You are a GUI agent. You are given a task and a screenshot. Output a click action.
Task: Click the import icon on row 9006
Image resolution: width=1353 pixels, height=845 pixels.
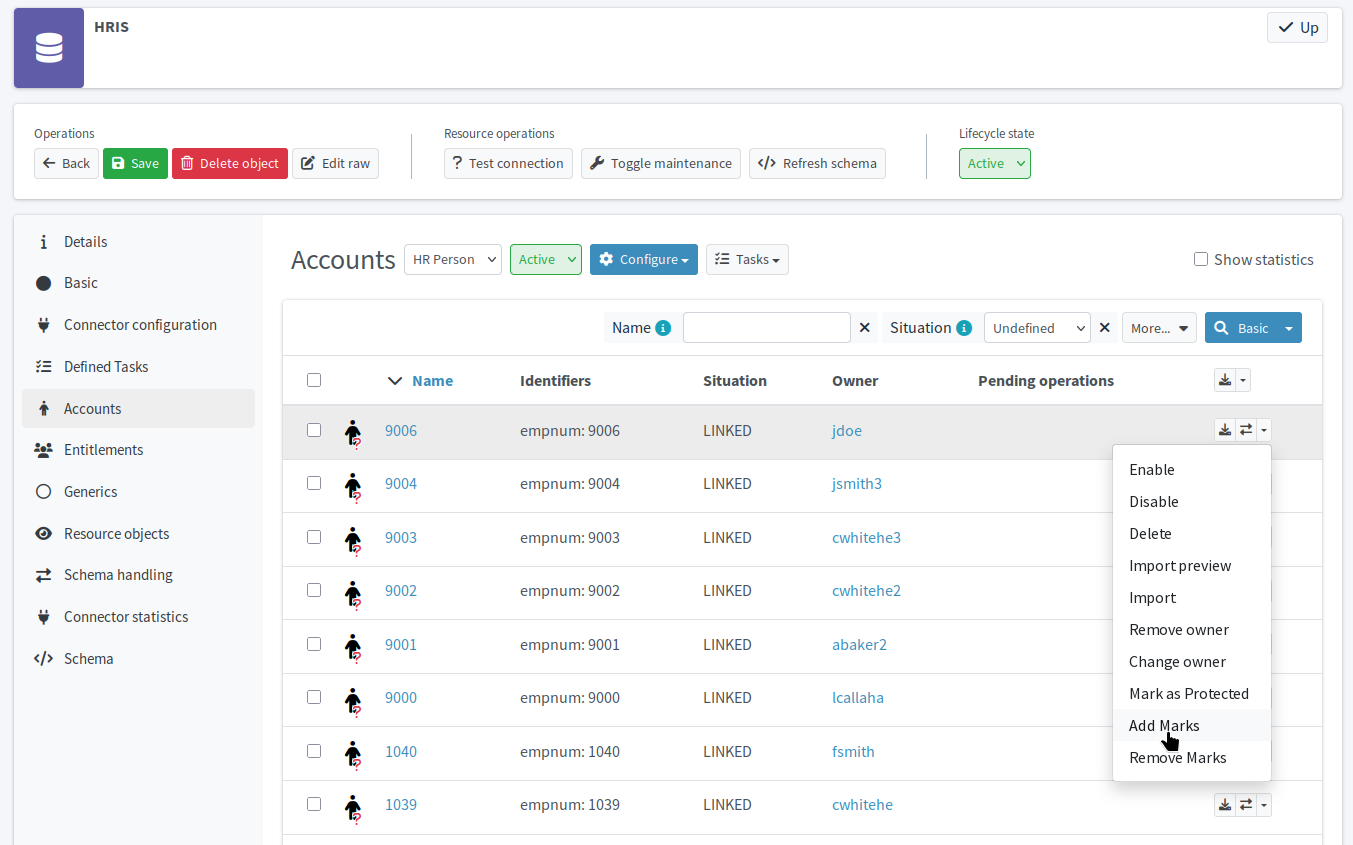coord(1224,429)
